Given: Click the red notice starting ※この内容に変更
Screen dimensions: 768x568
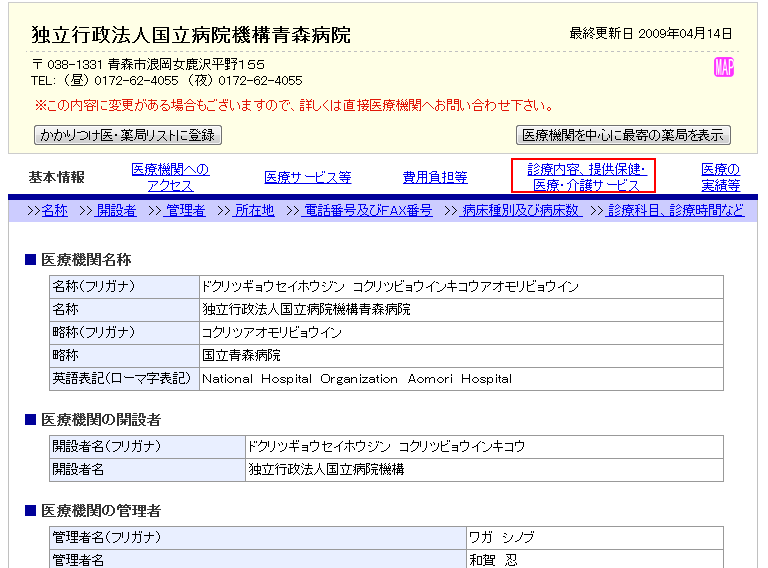Looking at the screenshot, I should 294,105.
